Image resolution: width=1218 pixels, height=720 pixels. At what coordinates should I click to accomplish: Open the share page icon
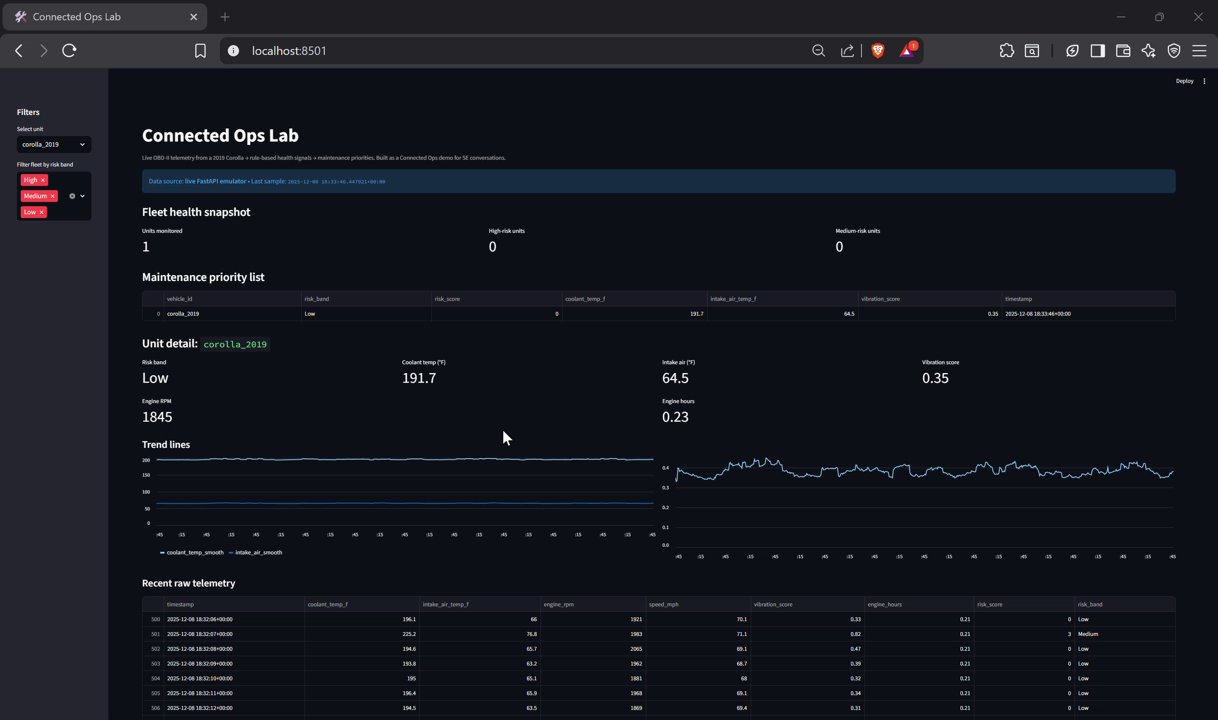pos(847,51)
